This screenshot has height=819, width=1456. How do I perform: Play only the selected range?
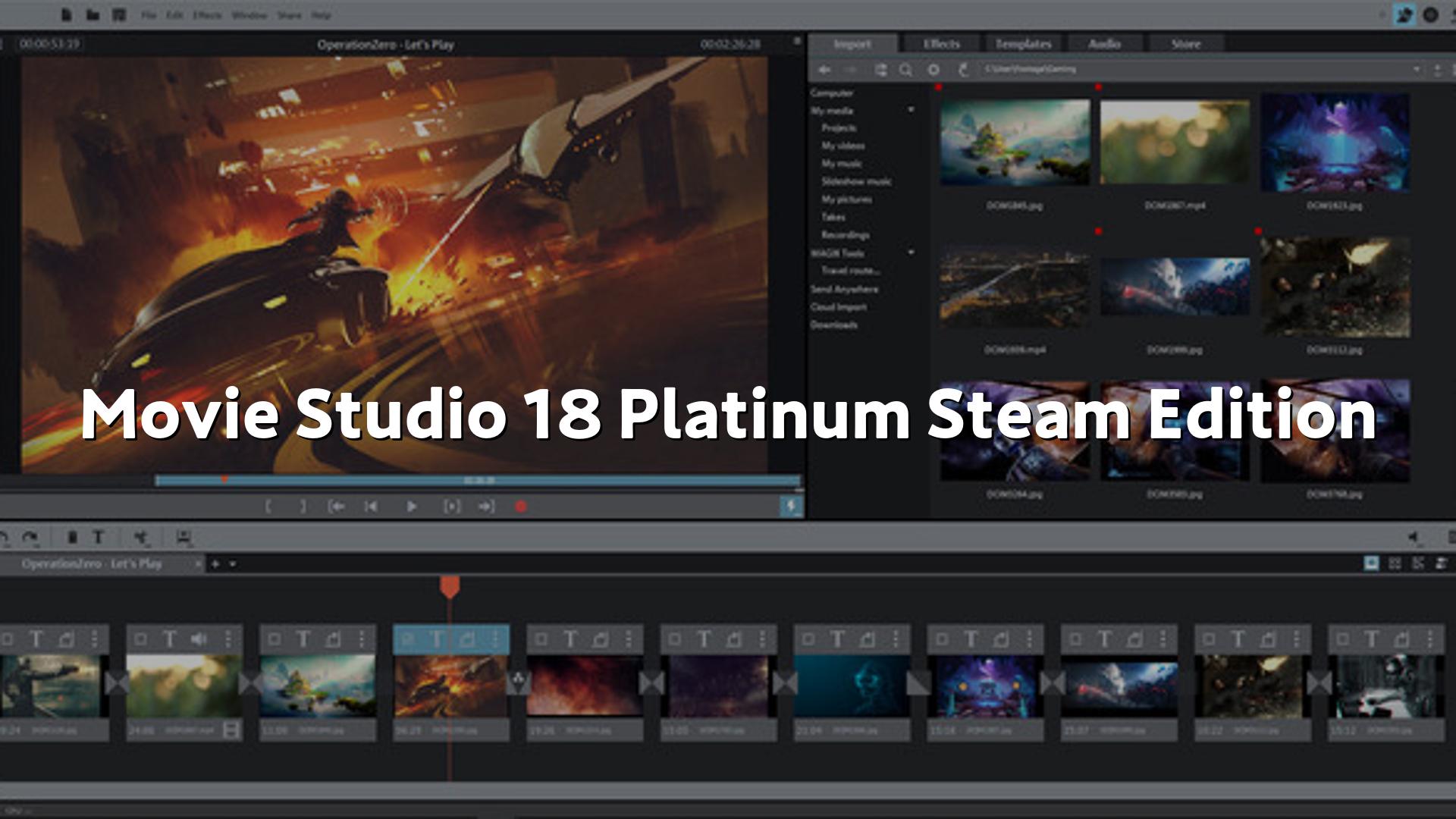[x=452, y=507]
